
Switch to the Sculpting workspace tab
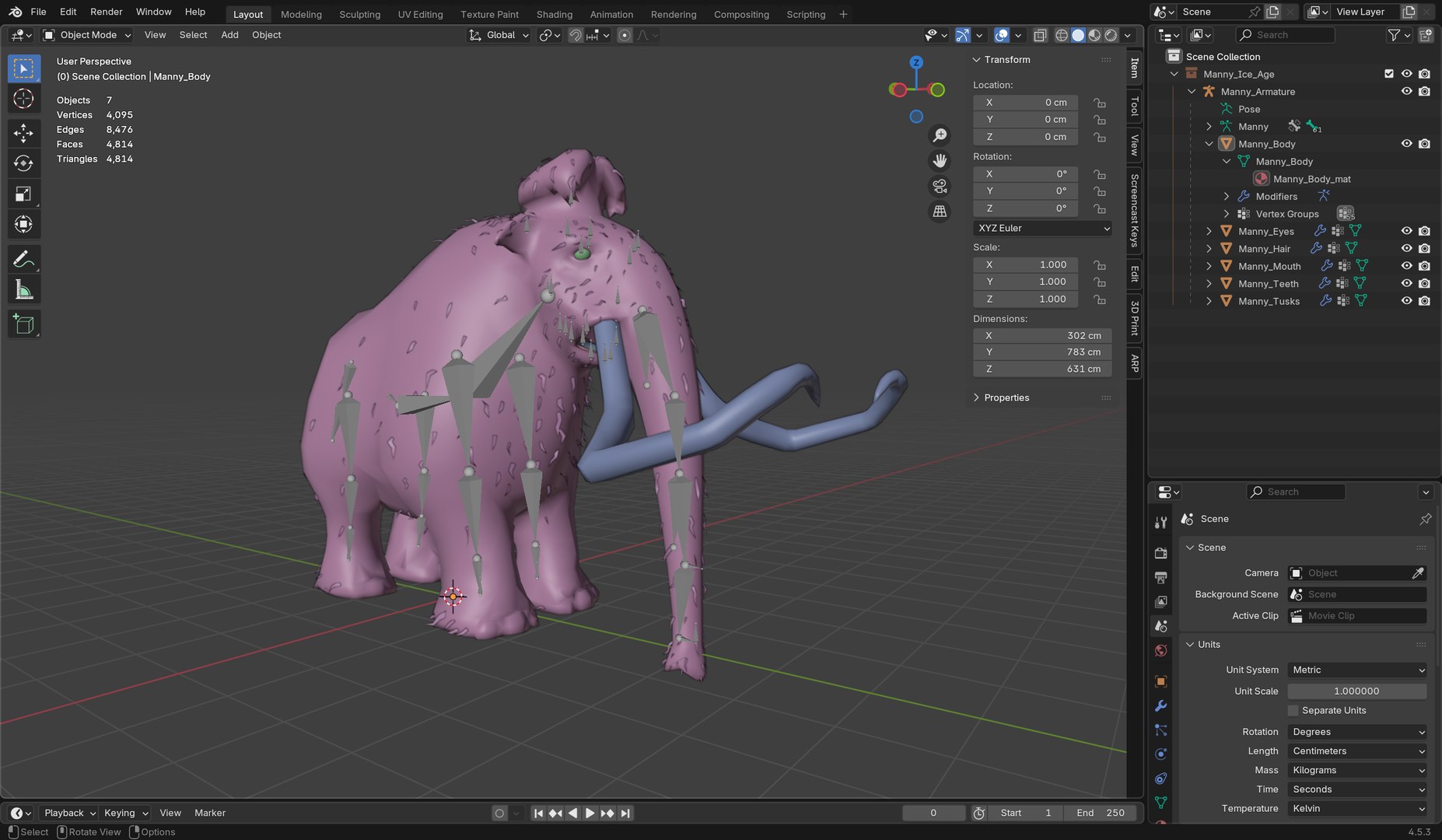point(359,14)
